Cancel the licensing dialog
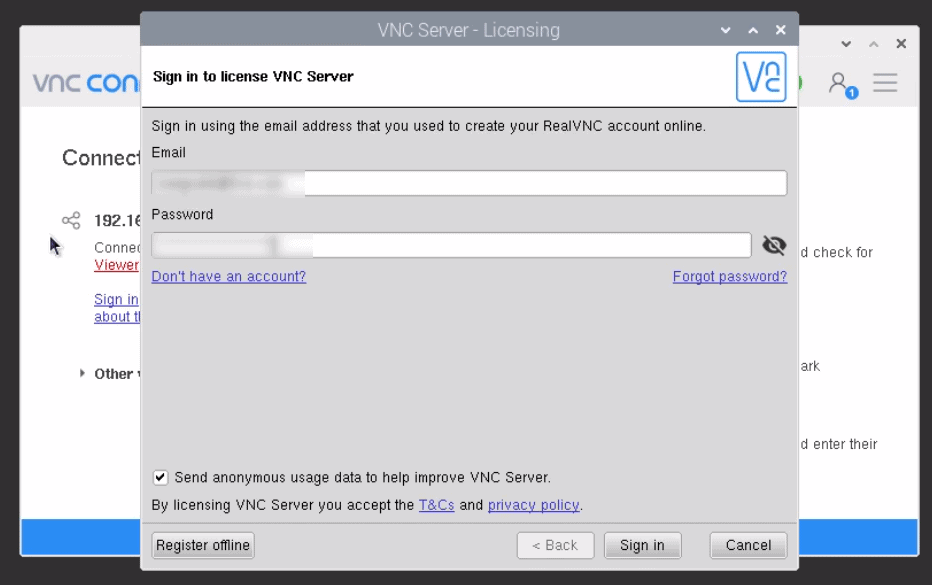The width and height of the screenshot is (932, 585). 748,545
